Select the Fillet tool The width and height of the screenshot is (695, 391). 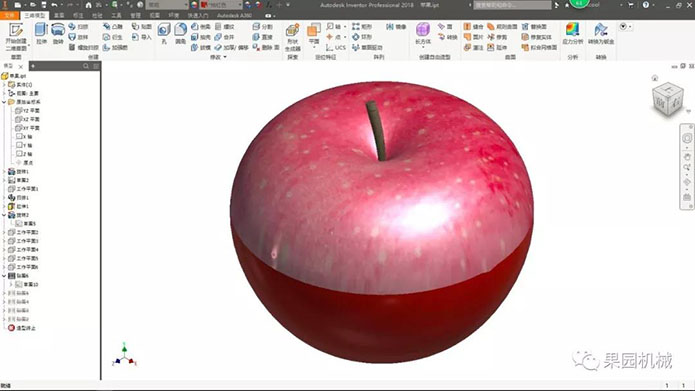coord(180,34)
